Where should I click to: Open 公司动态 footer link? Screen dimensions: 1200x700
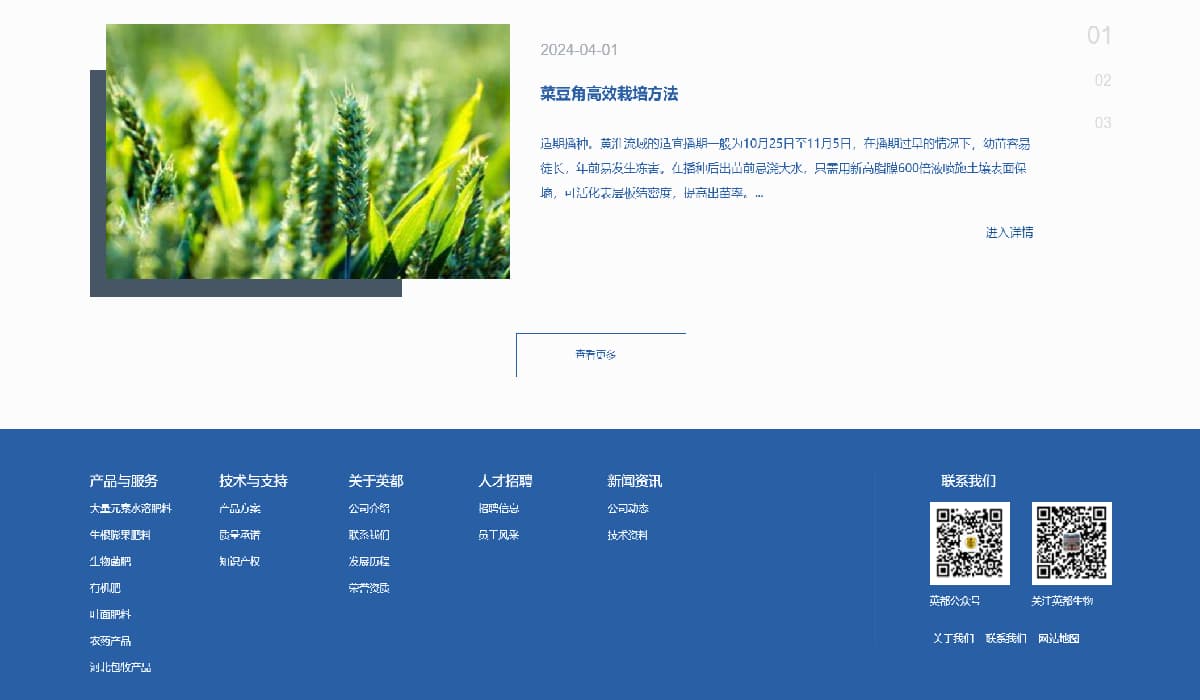628,509
